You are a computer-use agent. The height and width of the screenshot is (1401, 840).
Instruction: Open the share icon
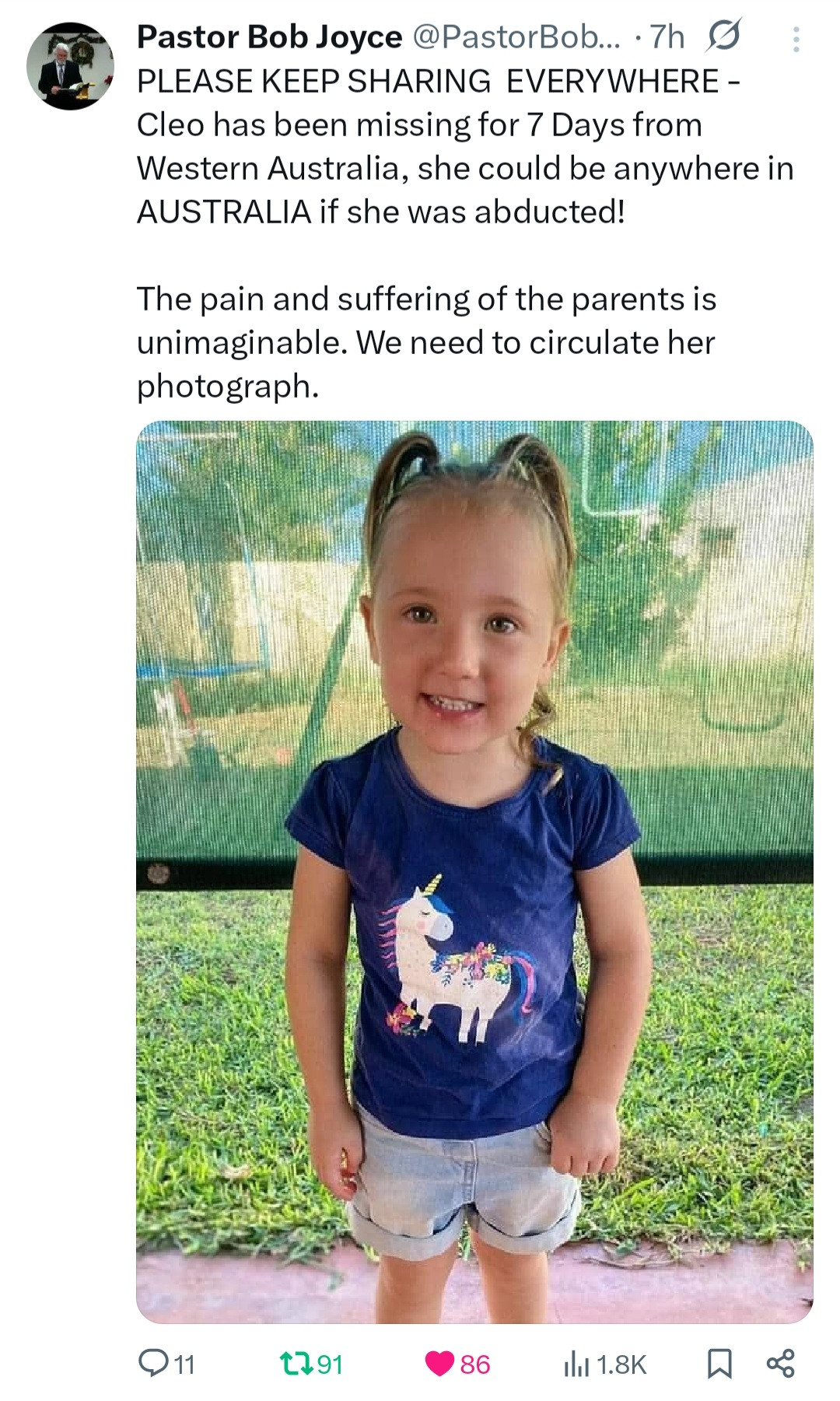click(780, 1363)
